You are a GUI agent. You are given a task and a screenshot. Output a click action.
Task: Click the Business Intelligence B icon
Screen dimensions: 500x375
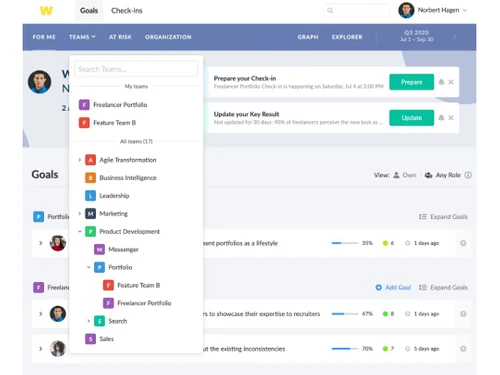tap(90, 178)
